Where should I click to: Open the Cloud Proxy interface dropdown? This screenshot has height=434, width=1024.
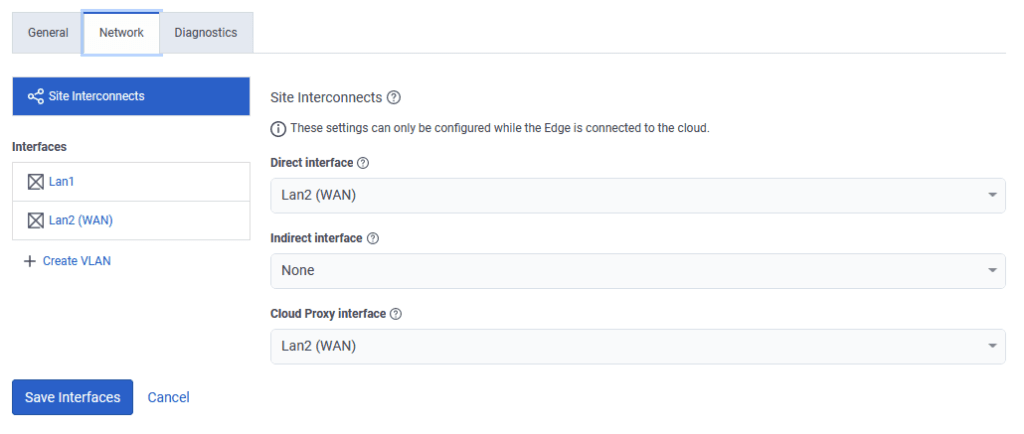point(637,346)
